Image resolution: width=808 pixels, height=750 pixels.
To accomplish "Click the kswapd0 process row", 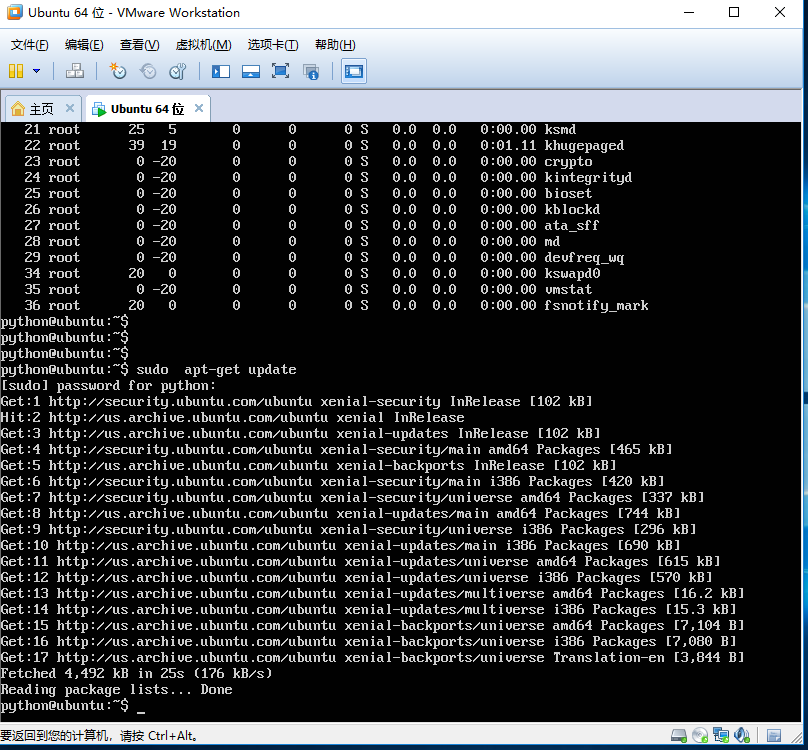I will [312, 274].
